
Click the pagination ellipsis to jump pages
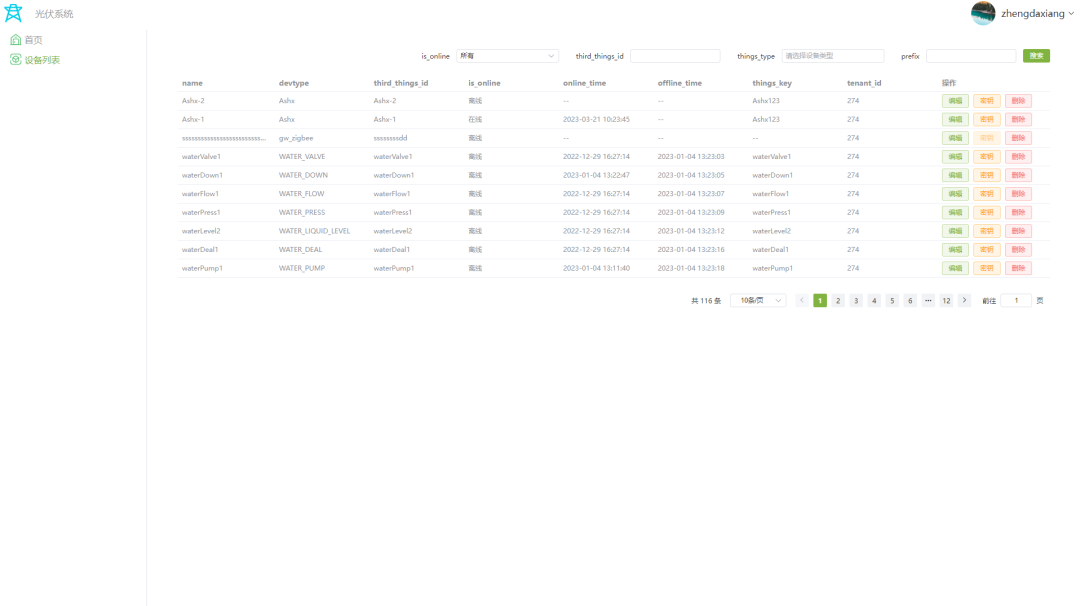coord(927,299)
